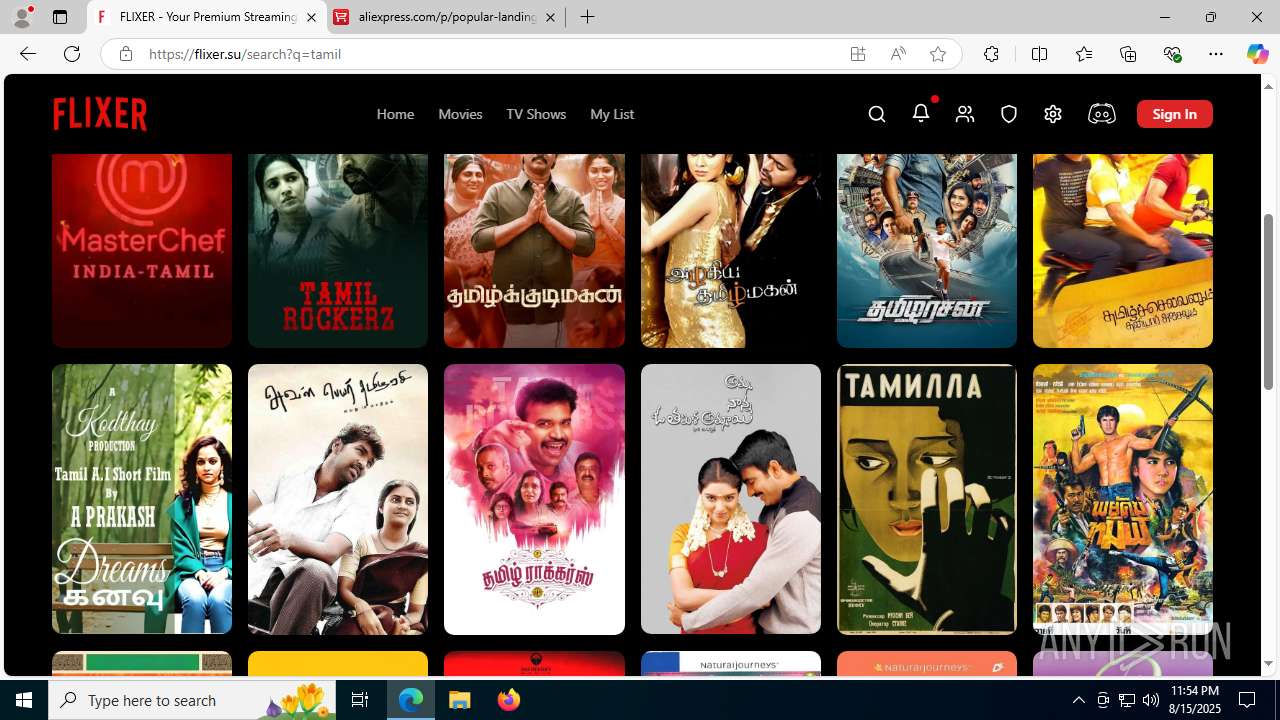Close the aliexpress tab

[x=550, y=17]
